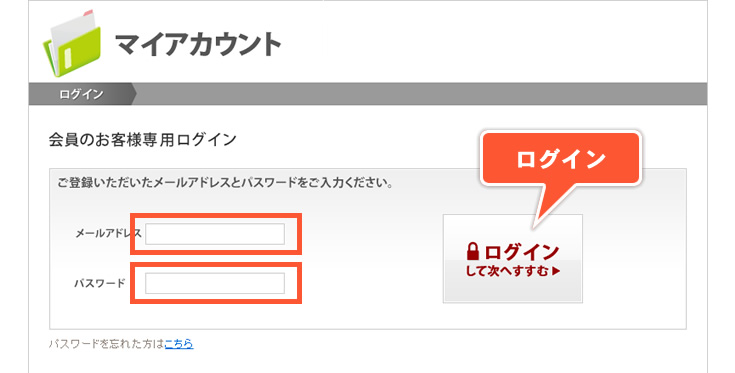Click the メールアドレス field label
This screenshot has height=373, width=735.
[x=108, y=233]
